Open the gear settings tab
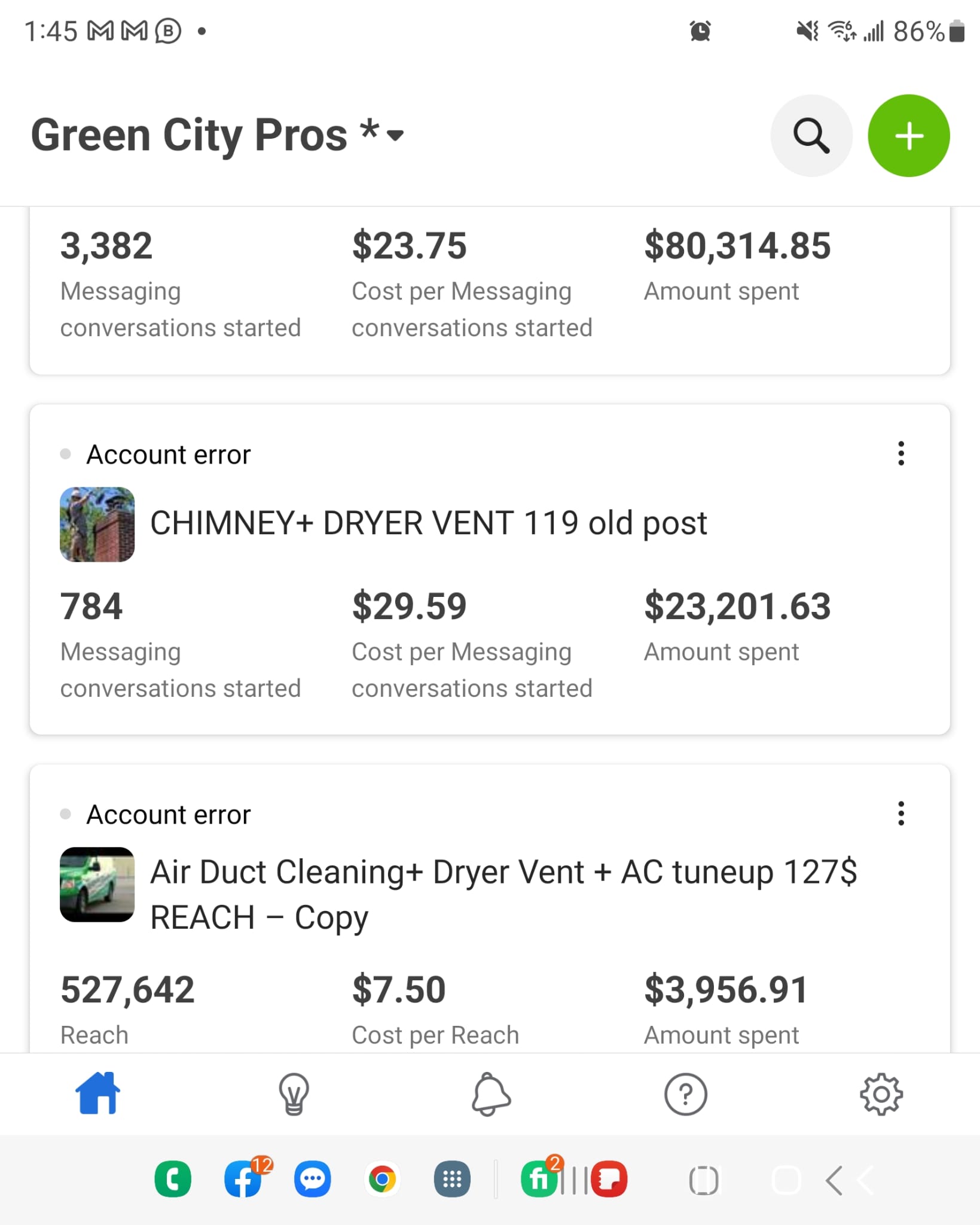 (881, 1093)
